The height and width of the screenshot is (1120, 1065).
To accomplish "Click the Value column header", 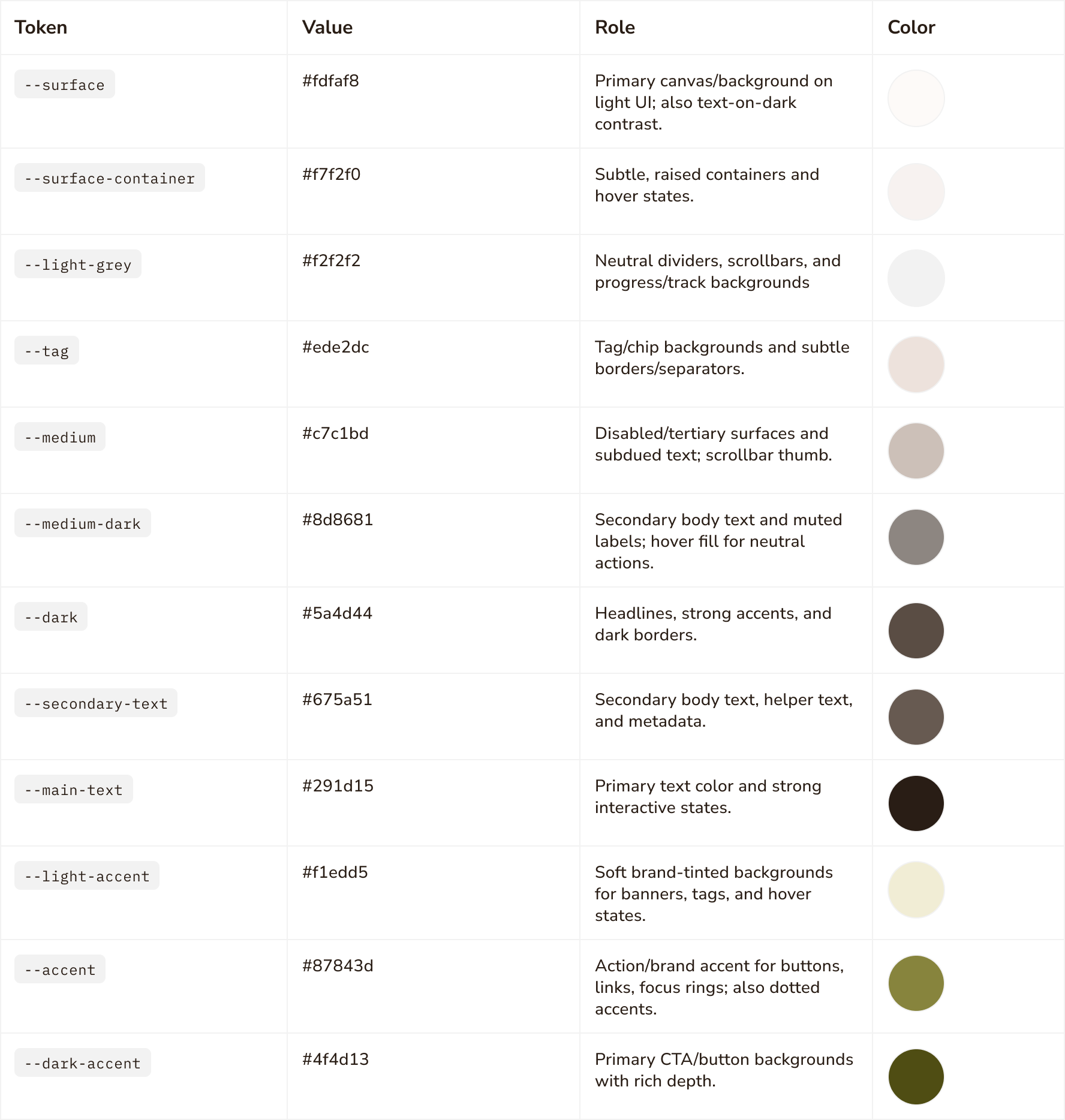I will pyautogui.click(x=327, y=28).
